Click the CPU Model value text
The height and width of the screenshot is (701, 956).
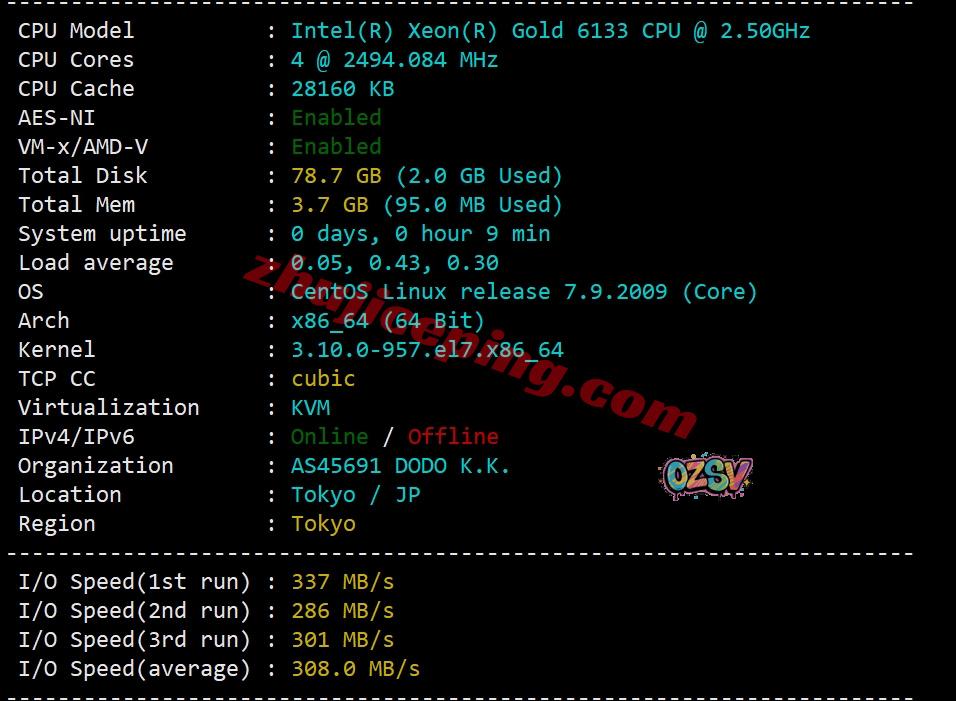click(550, 30)
